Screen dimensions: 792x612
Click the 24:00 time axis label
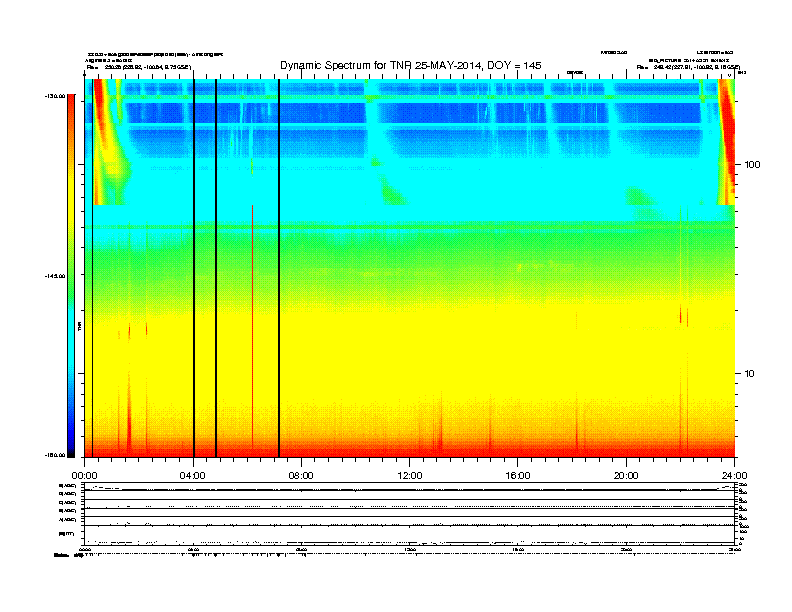734,476
